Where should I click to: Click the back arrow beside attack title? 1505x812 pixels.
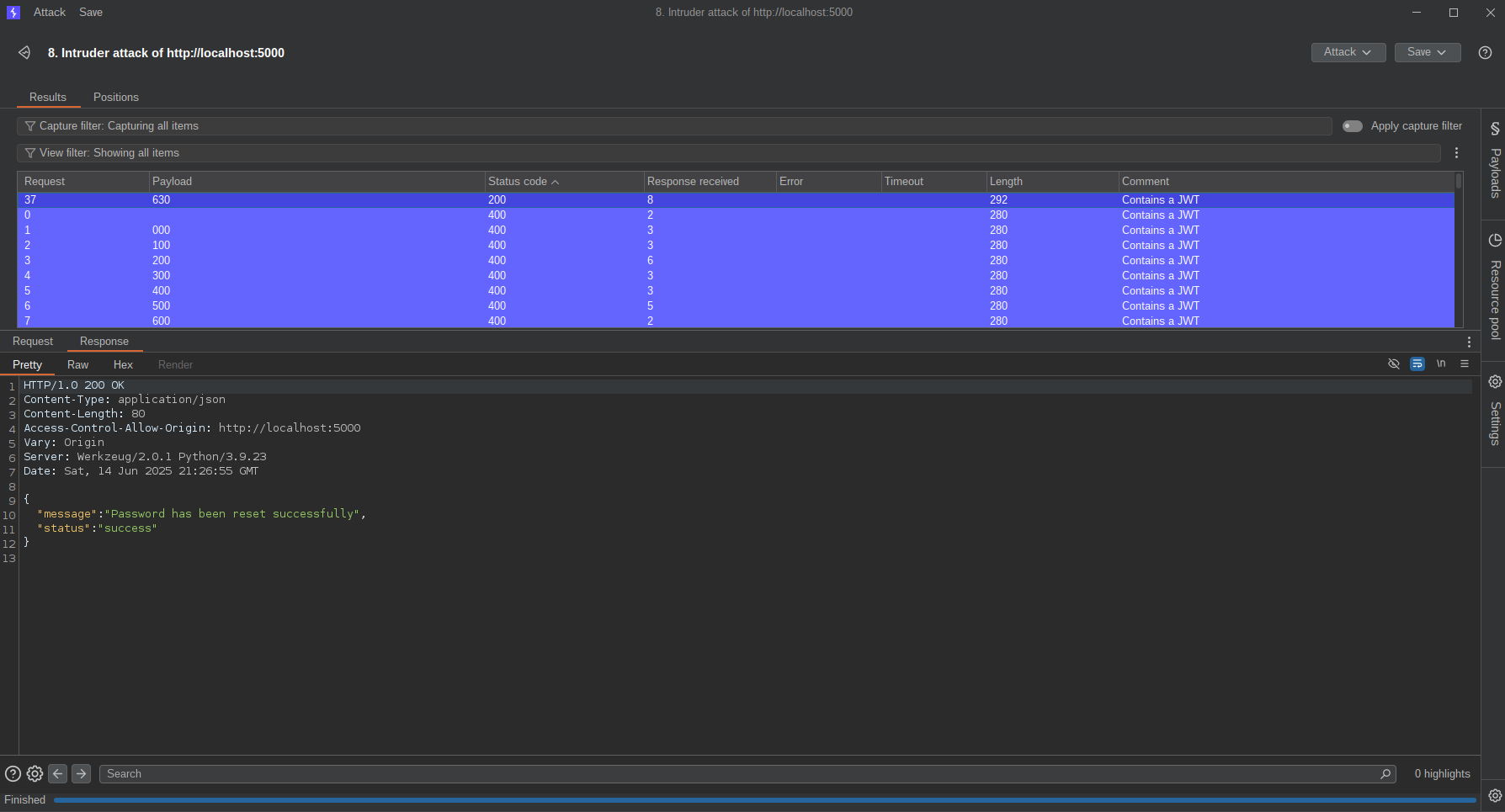24,53
